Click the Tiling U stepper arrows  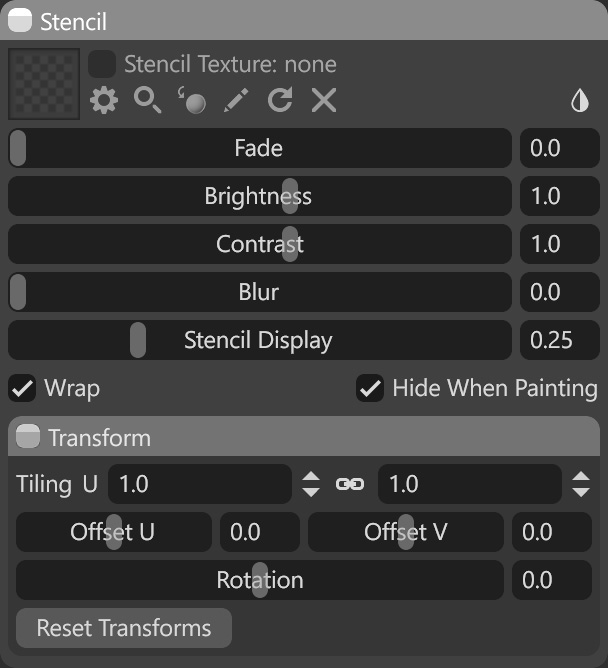311,484
